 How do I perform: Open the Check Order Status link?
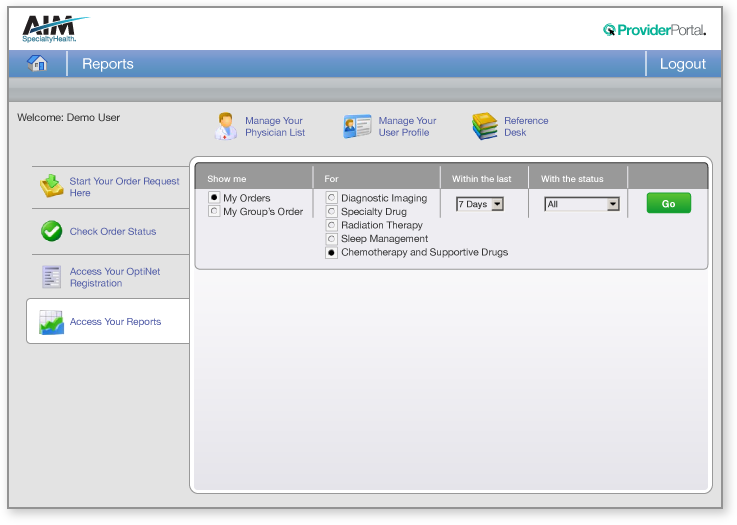coord(113,232)
